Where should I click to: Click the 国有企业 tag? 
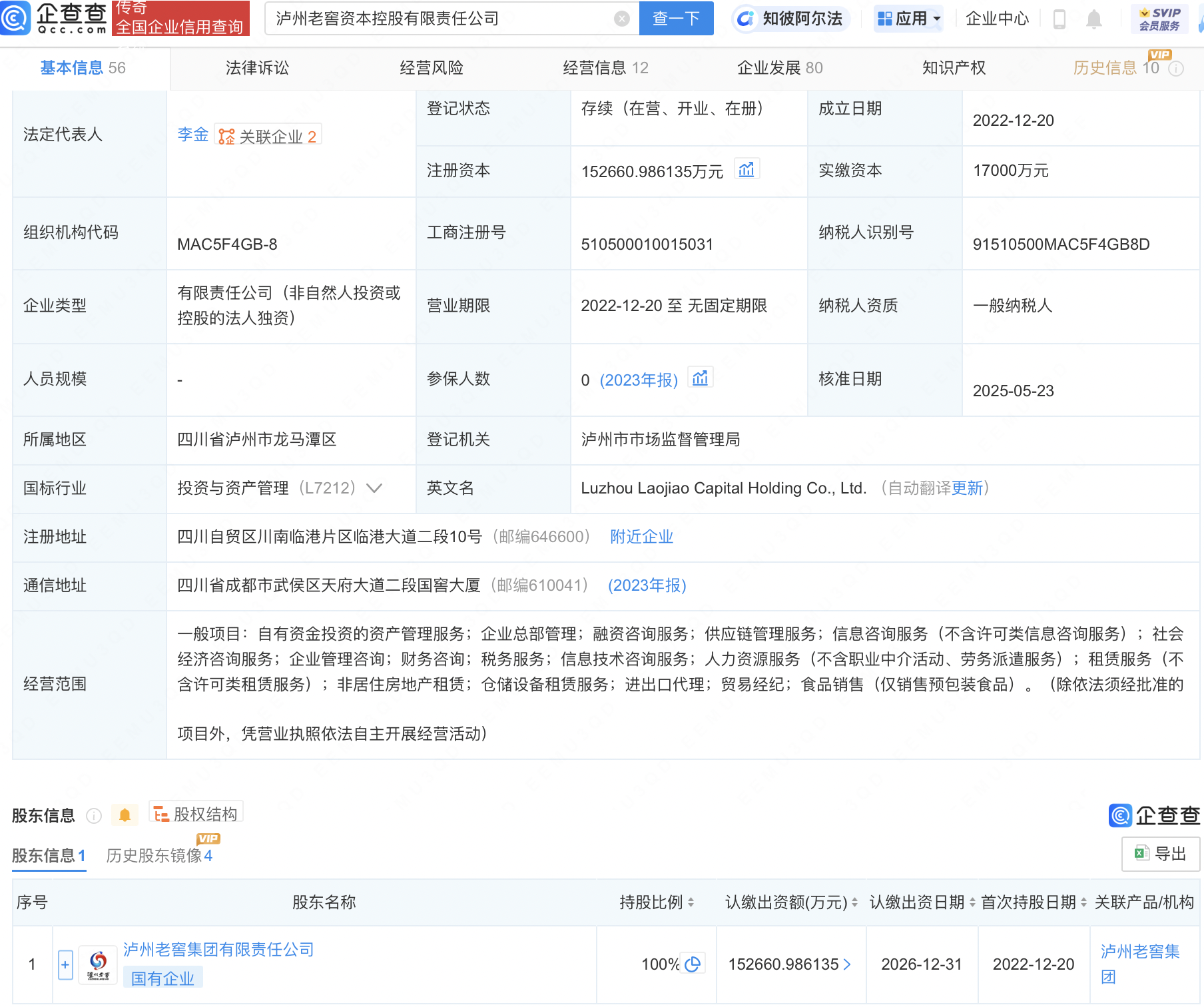click(x=162, y=978)
